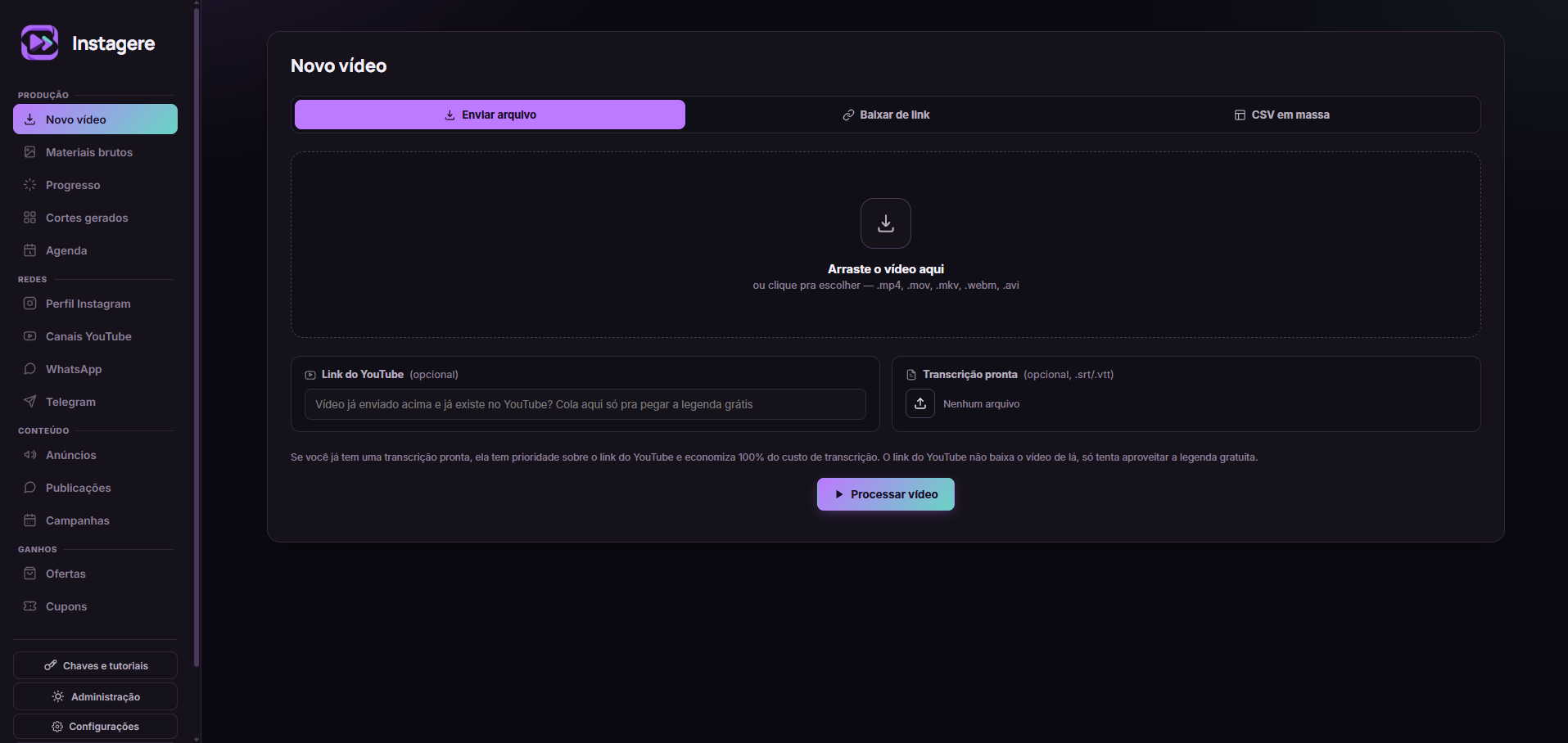Click the Cupons ticket icon
1568x743 pixels.
coord(30,606)
